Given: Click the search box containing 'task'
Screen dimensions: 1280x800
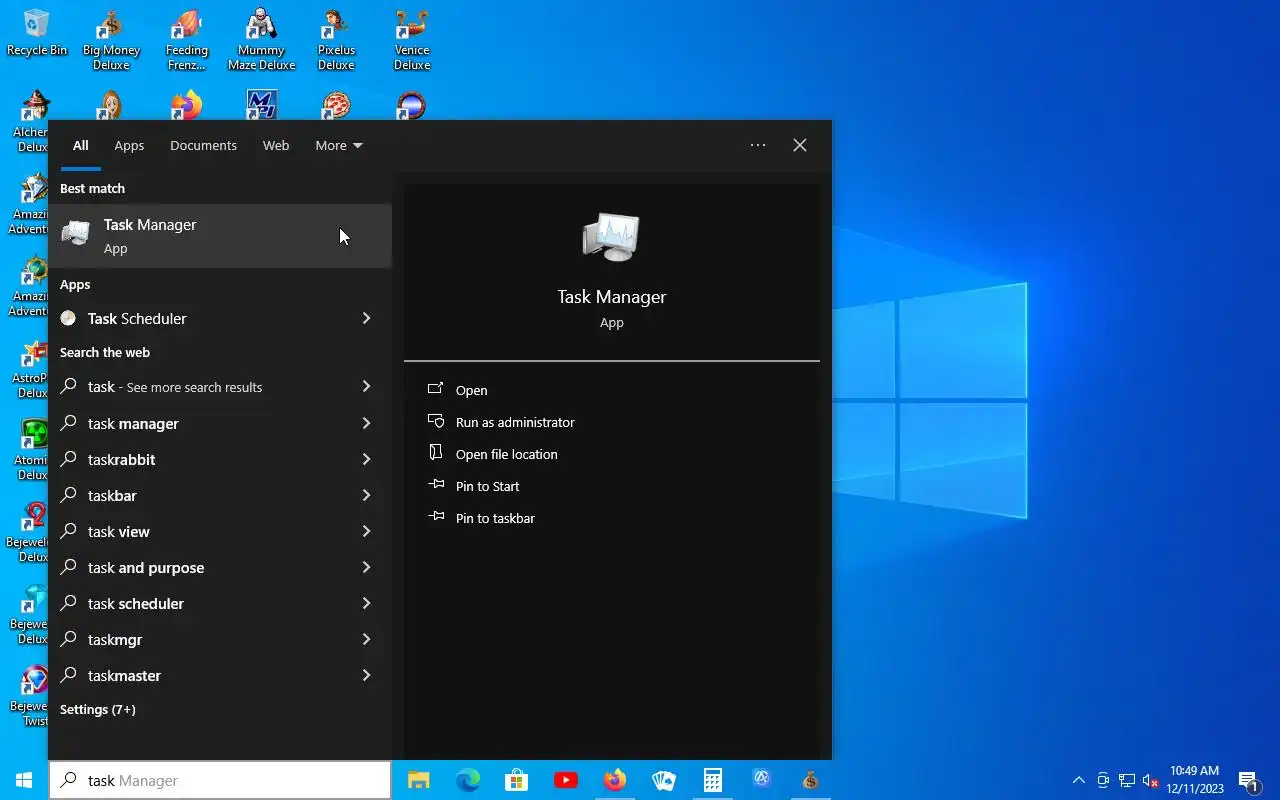Looking at the screenshot, I should 220,780.
